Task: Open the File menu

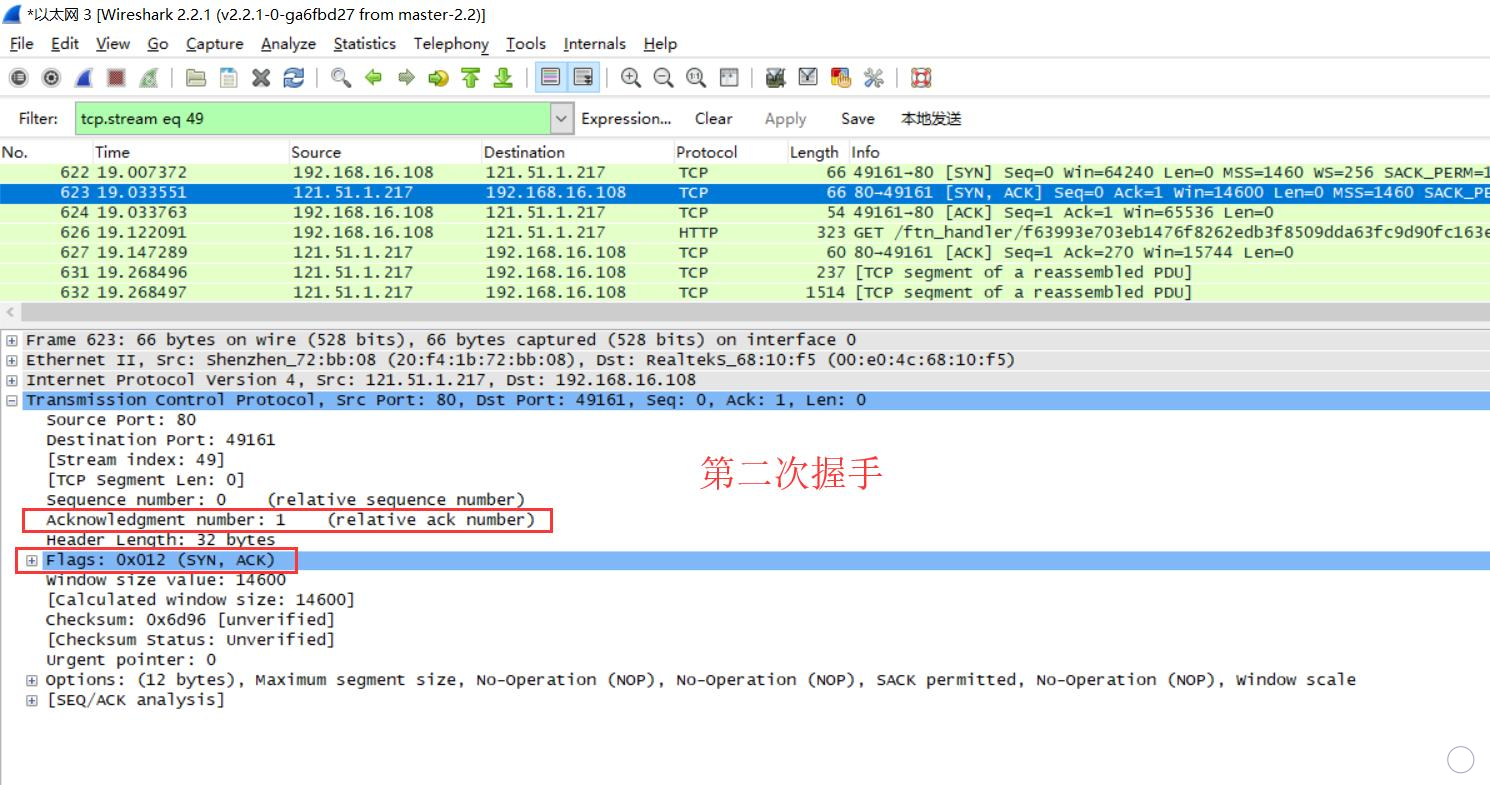Action: (x=21, y=44)
